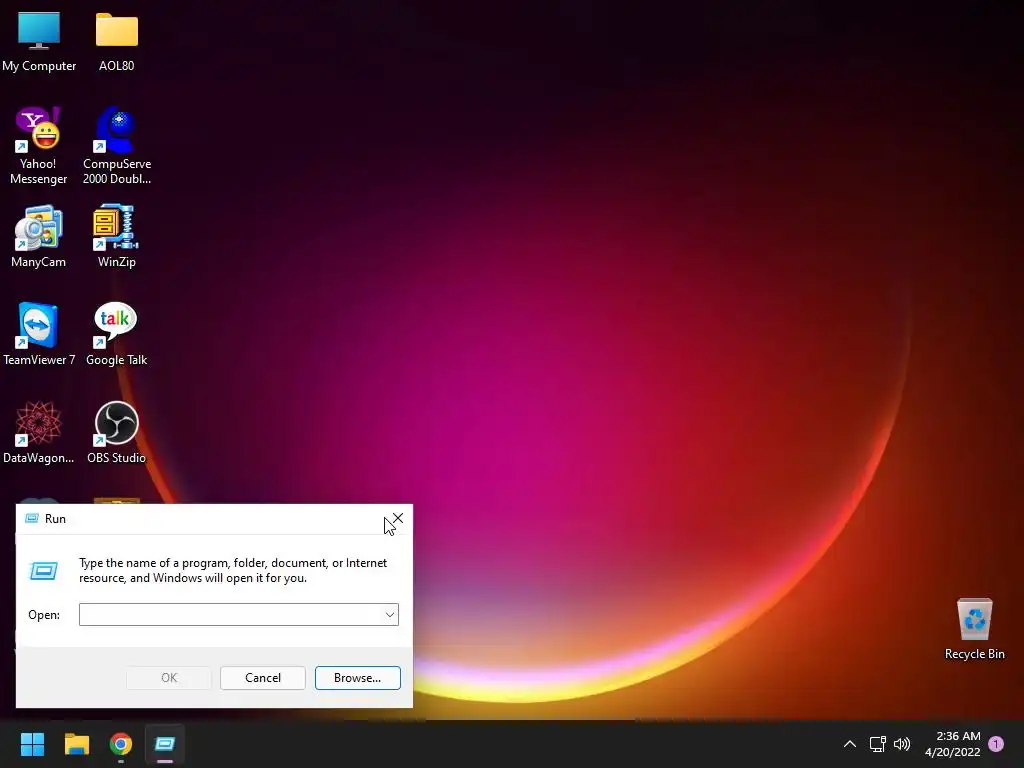Select the ManyCam desktop shortcut
Image resolution: width=1024 pixels, height=768 pixels.
pyautogui.click(x=39, y=236)
